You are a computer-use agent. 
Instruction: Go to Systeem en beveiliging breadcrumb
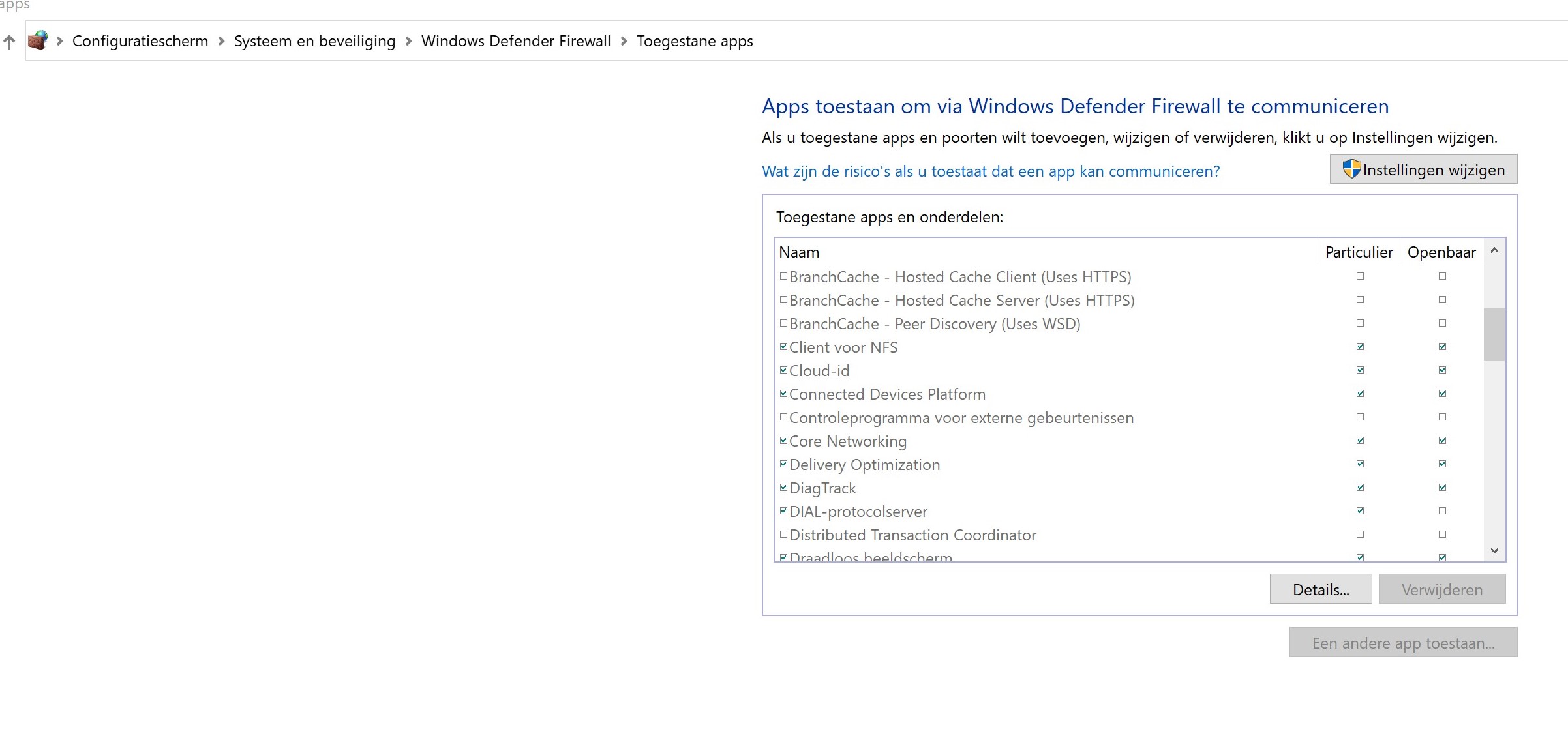click(314, 41)
